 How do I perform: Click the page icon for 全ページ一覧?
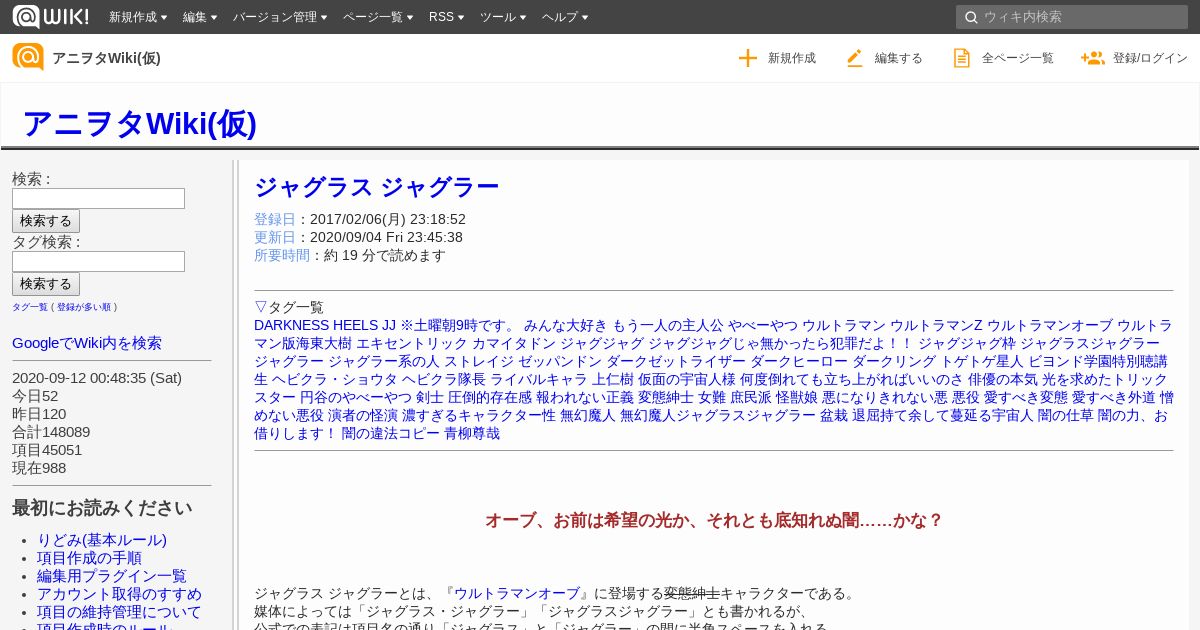coord(961,58)
